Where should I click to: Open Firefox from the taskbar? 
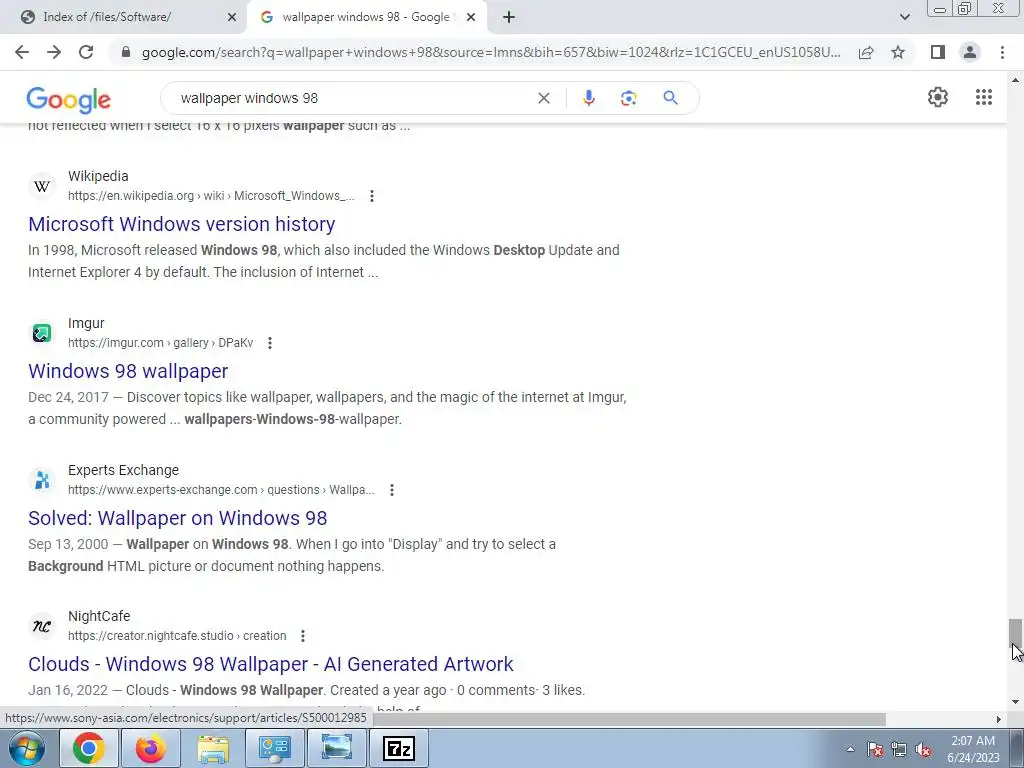151,748
